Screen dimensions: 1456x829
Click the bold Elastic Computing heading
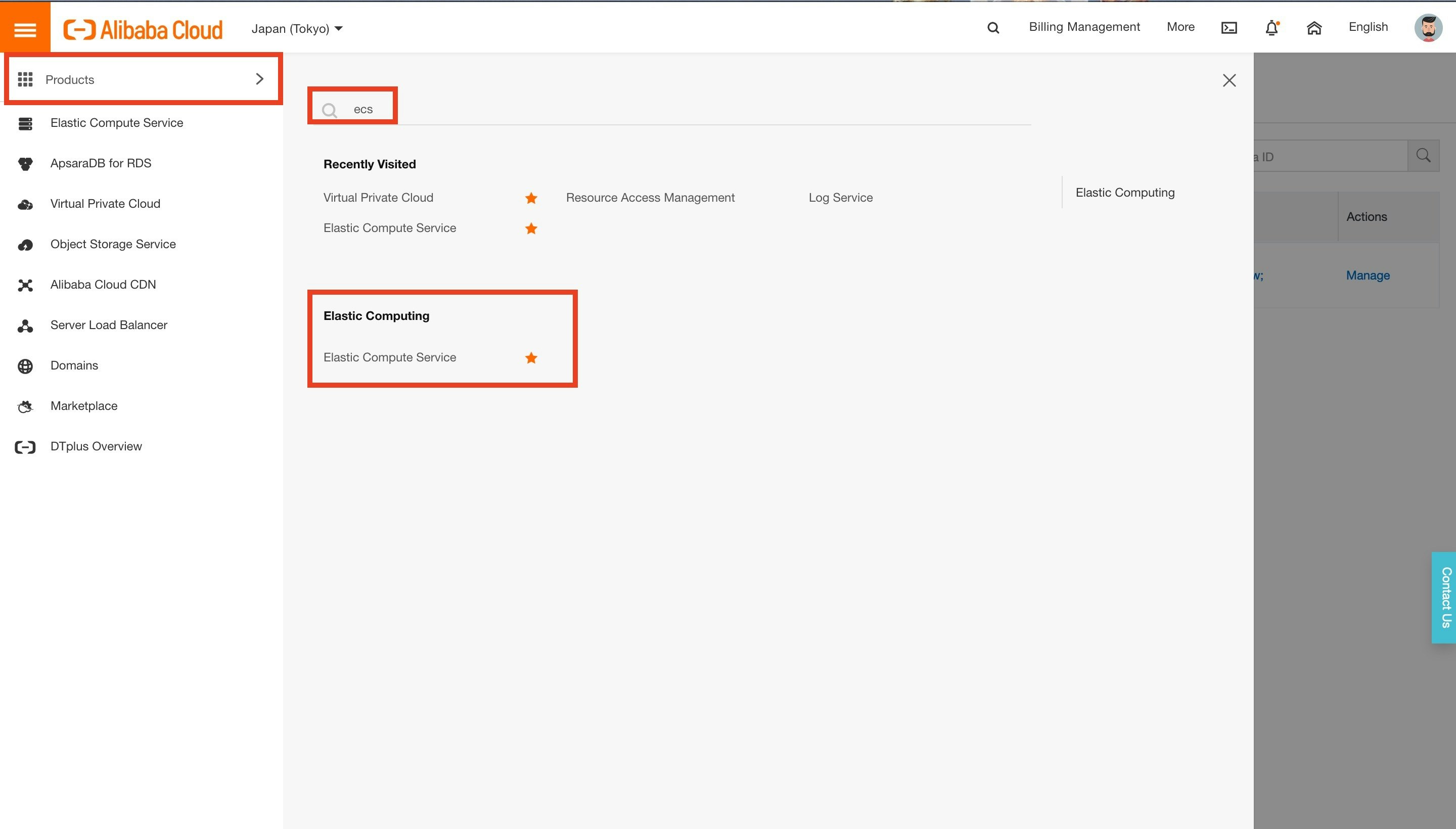[x=376, y=315]
